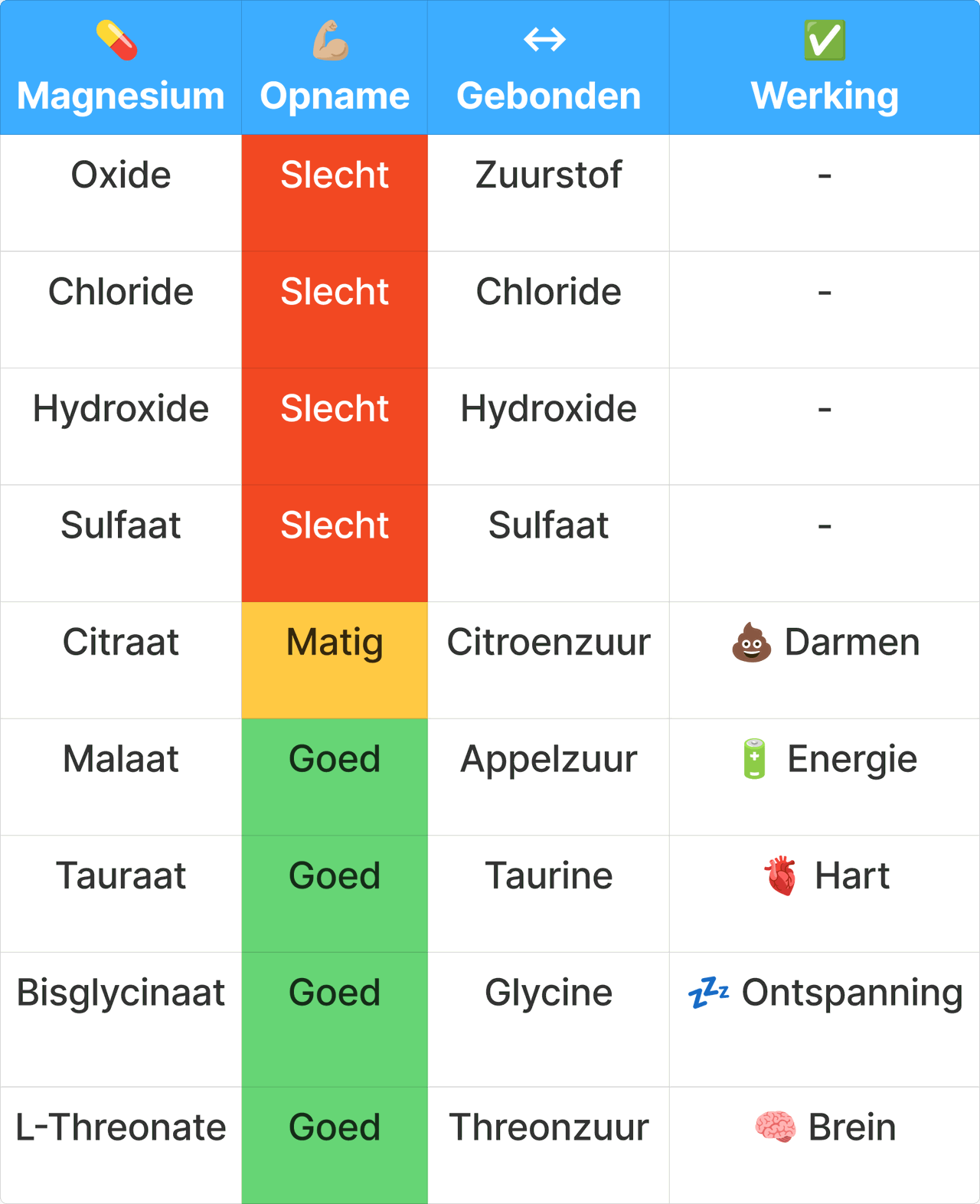The image size is (980, 1204).
Task: Click the battery icon beside Energie
Action: pos(754,759)
